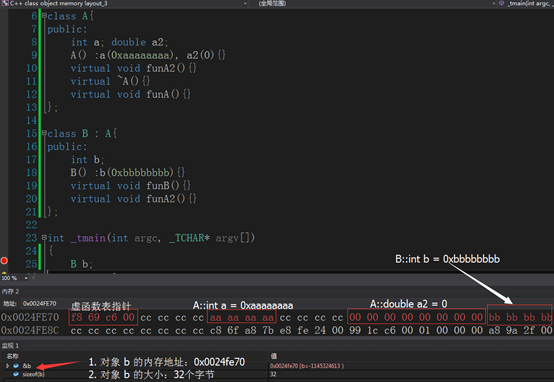Click the "B b;" statement on line 25
Image resolution: width=554 pixels, height=382 pixels.
pos(81,264)
